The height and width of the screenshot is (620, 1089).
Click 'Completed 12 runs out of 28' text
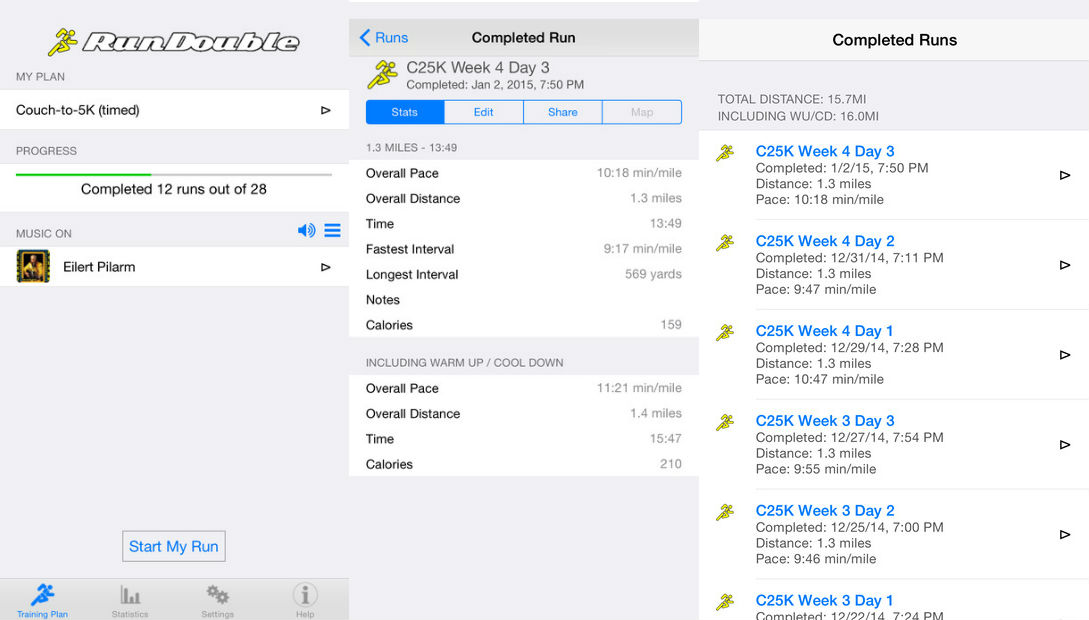(x=174, y=189)
